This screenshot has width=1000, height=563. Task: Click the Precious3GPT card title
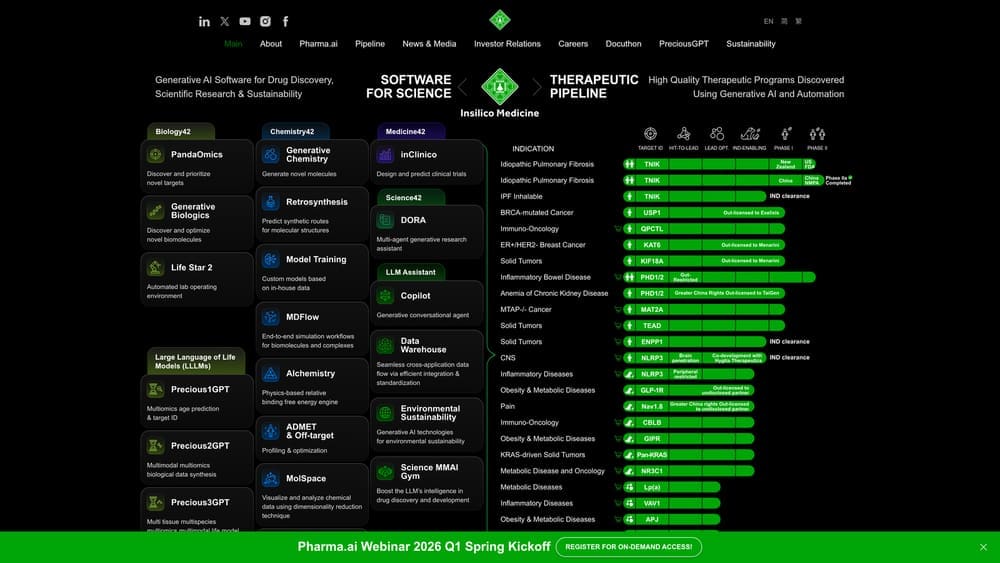point(200,502)
